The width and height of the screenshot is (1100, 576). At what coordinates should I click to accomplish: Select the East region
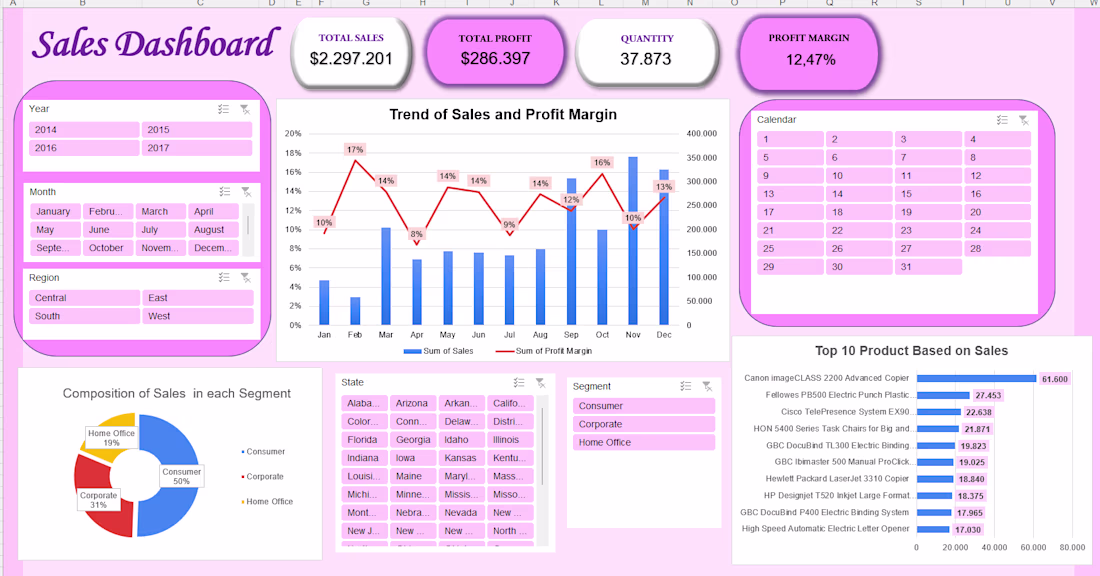click(198, 298)
